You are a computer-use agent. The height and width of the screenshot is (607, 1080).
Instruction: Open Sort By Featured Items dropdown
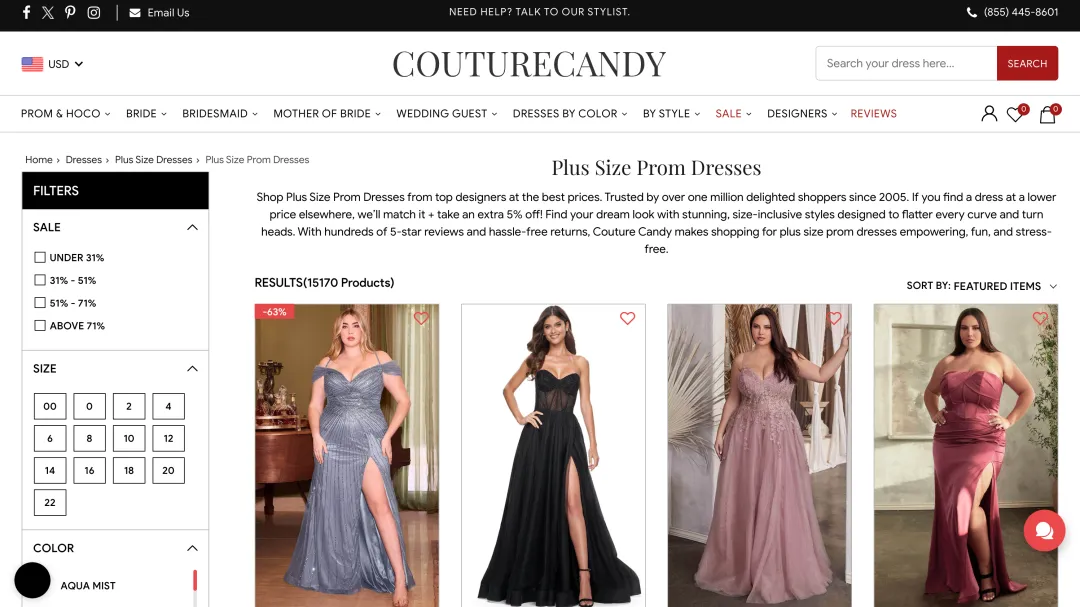982,286
